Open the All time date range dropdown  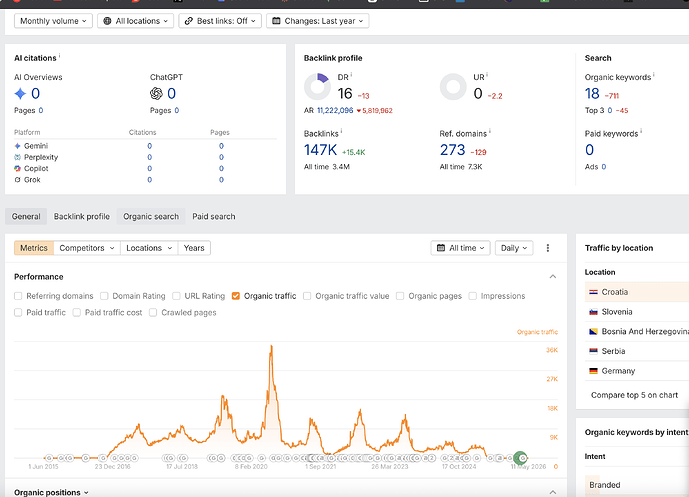[460, 248]
